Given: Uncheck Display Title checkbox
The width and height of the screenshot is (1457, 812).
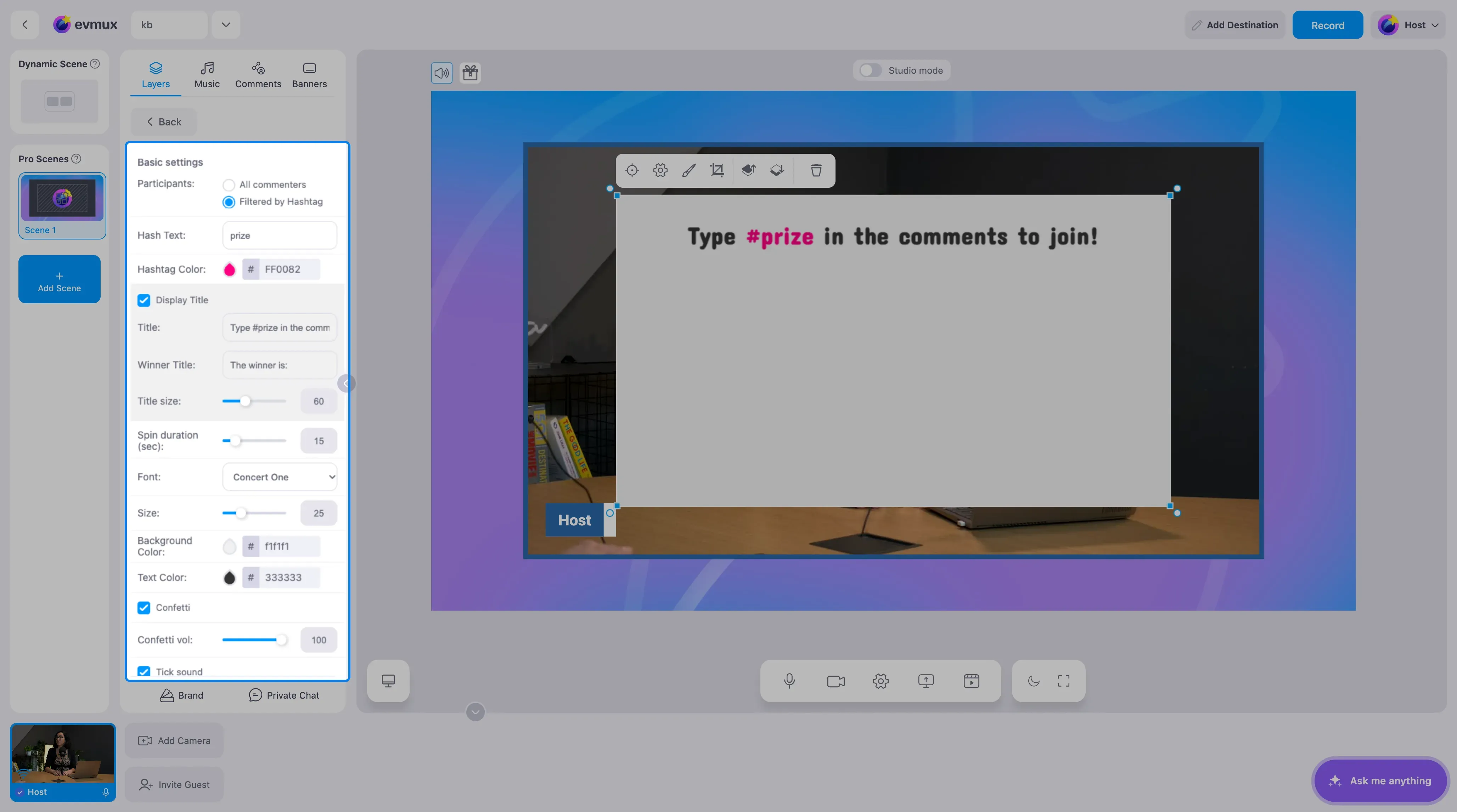Looking at the screenshot, I should pyautogui.click(x=144, y=300).
